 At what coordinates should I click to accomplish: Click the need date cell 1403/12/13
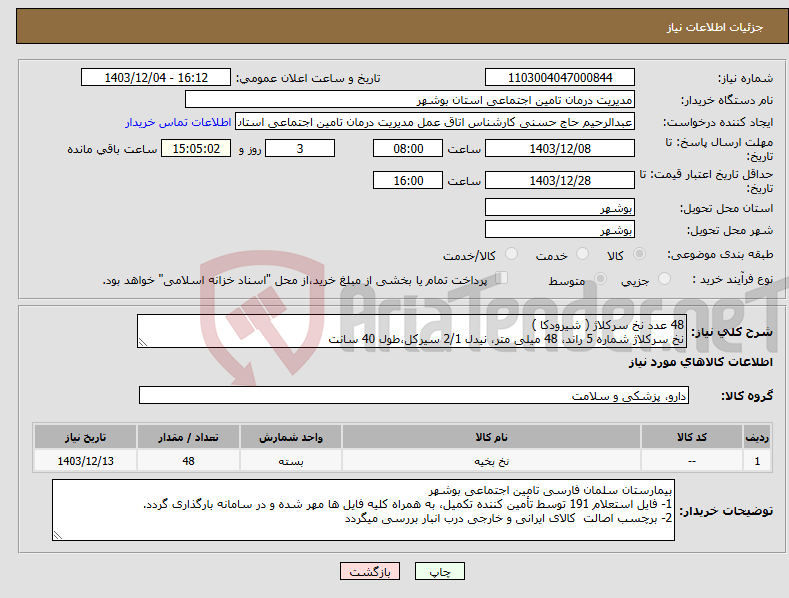[x=86, y=461]
